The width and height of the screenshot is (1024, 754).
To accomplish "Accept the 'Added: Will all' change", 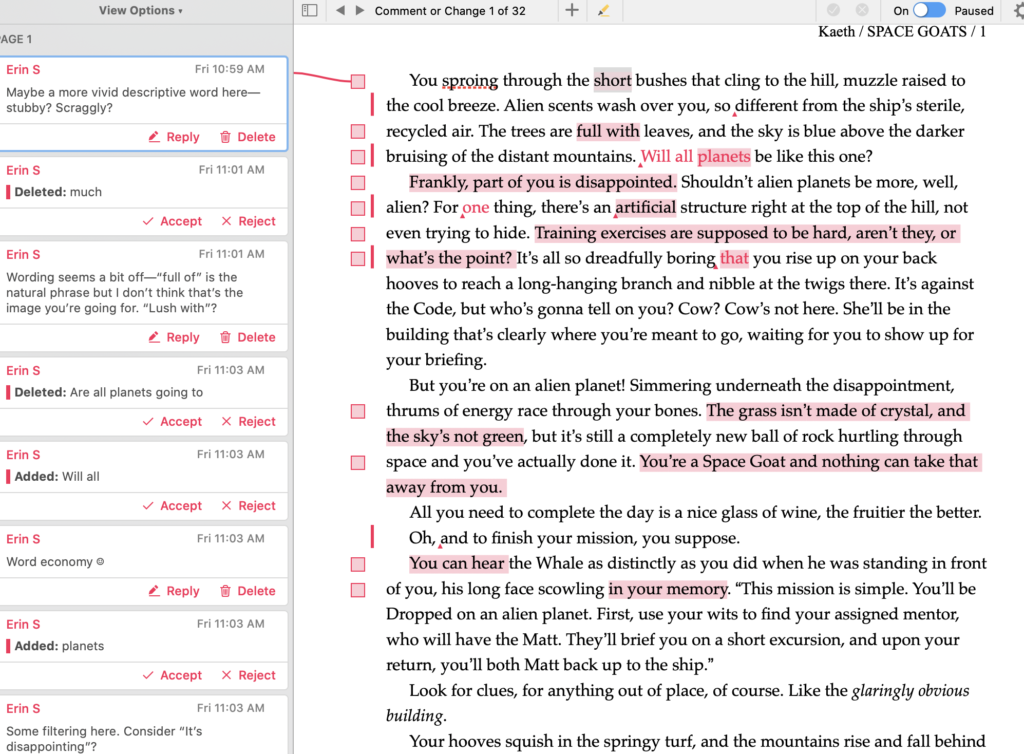I will pos(172,506).
